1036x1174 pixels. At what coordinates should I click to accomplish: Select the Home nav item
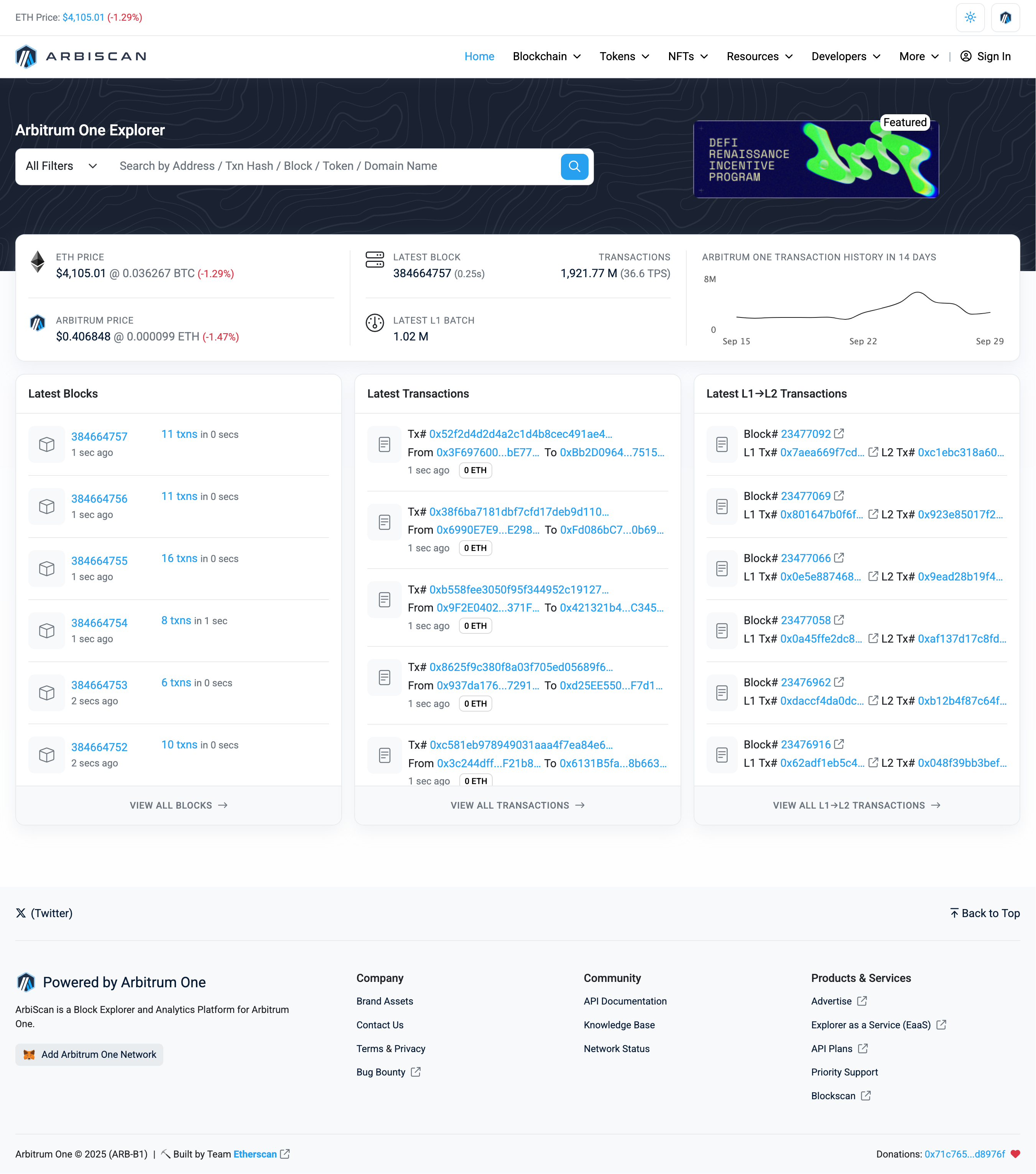pyautogui.click(x=479, y=56)
